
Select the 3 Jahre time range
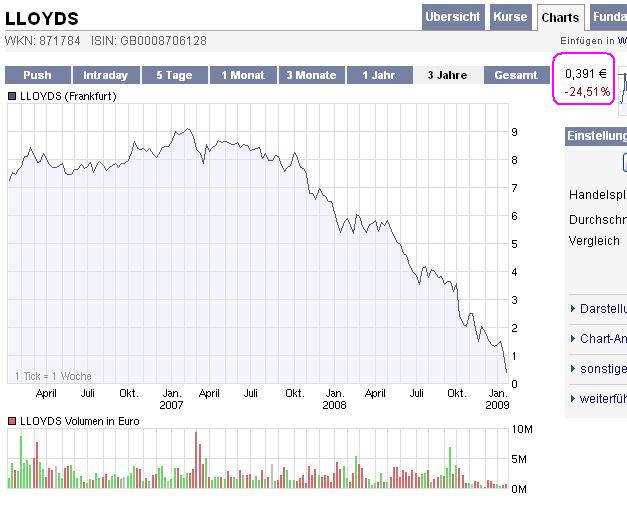(x=447, y=75)
